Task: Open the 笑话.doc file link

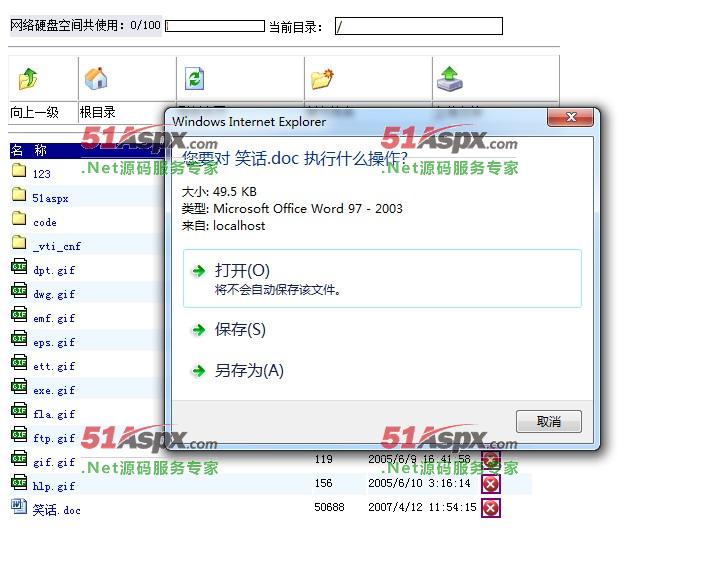Action: click(56, 510)
